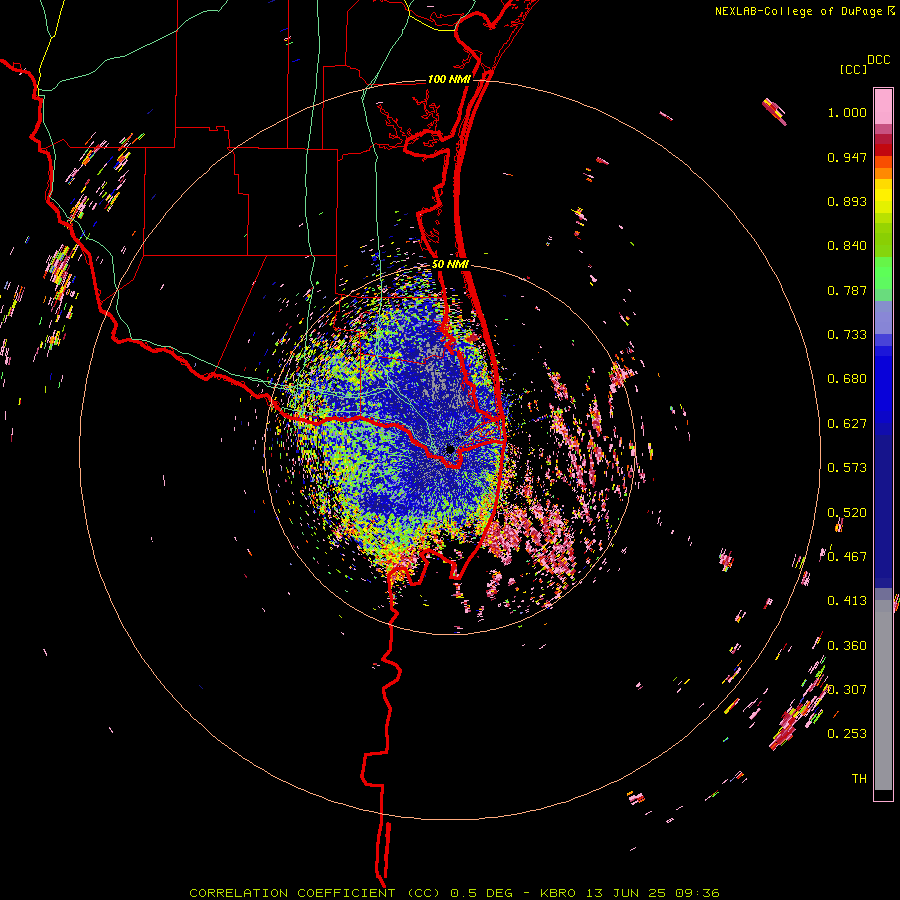This screenshot has height=900, width=900.
Task: Select the 0.627 scale value
Action: pos(847,424)
